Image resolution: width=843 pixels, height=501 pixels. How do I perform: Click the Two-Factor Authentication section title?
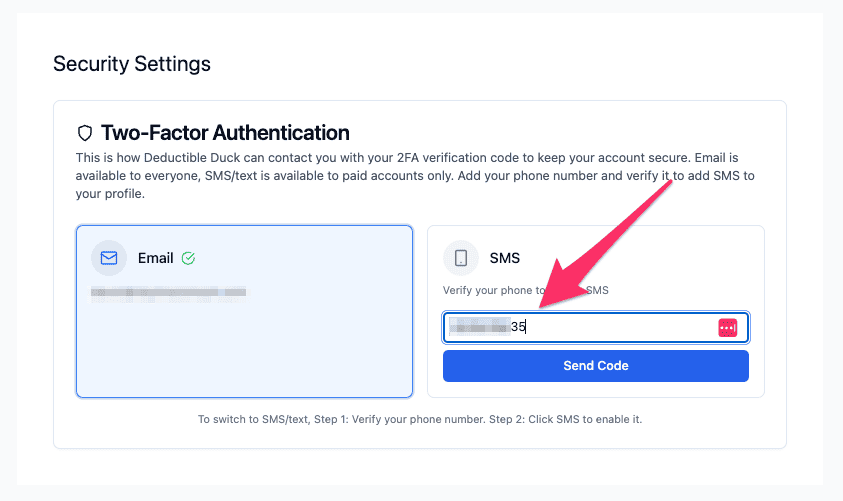point(225,133)
